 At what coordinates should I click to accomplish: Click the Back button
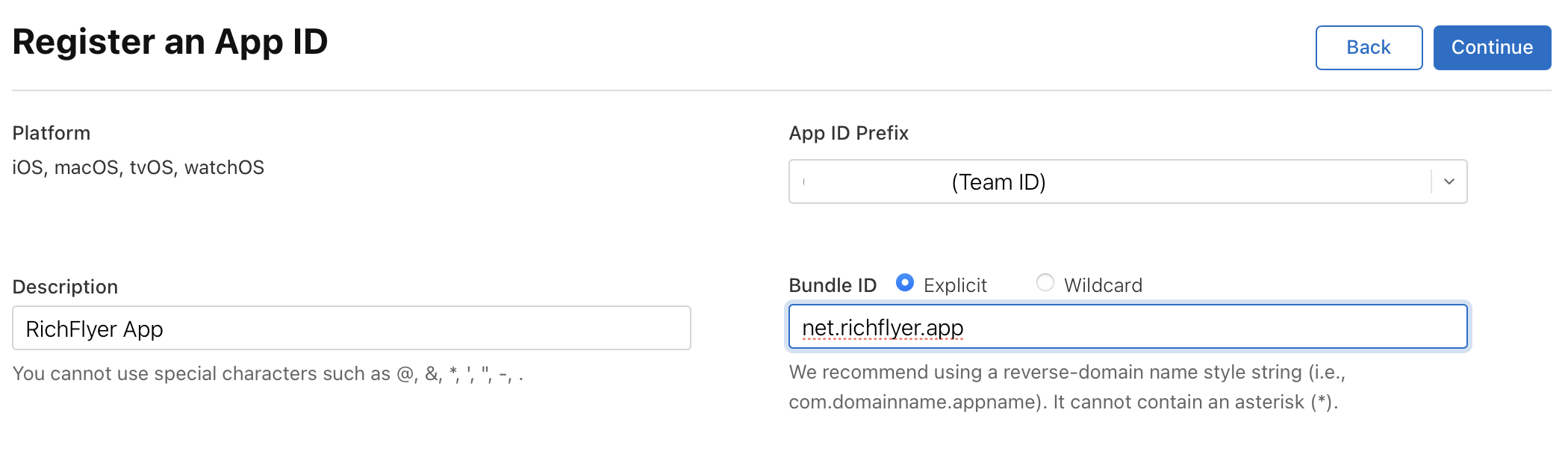pos(1369,48)
